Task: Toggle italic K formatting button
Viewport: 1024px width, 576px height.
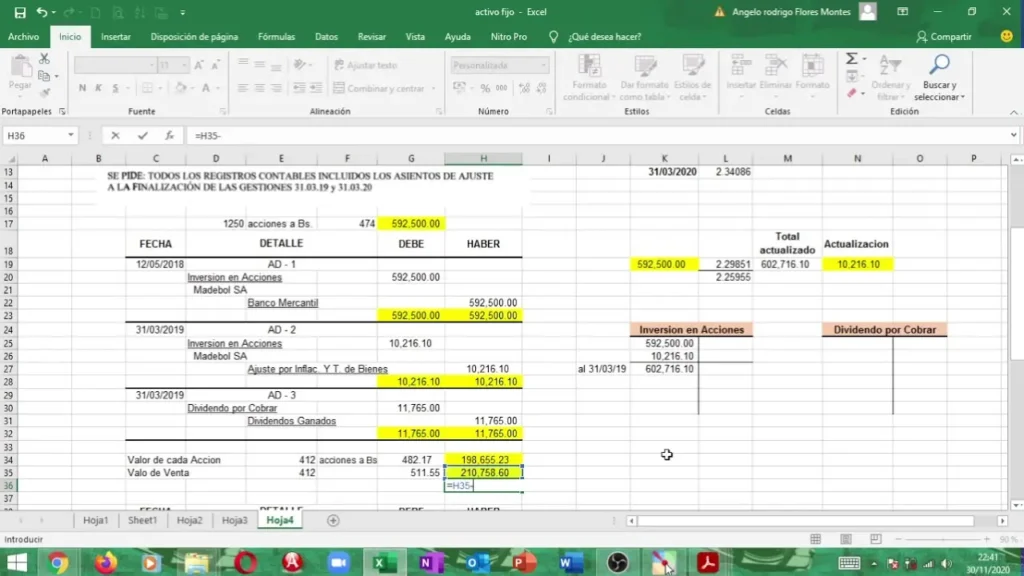Action: point(99,88)
